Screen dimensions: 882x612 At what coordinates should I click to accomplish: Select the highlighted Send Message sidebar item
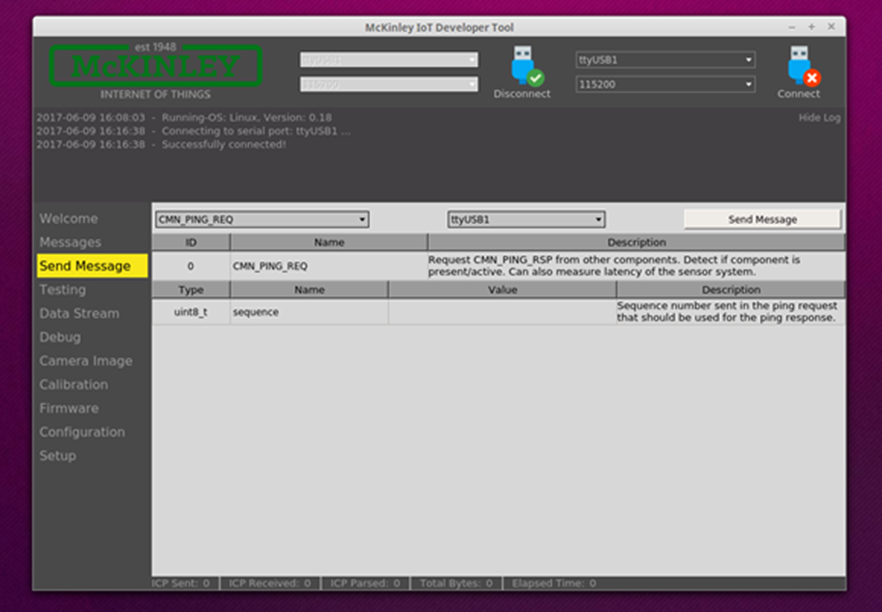point(92,266)
